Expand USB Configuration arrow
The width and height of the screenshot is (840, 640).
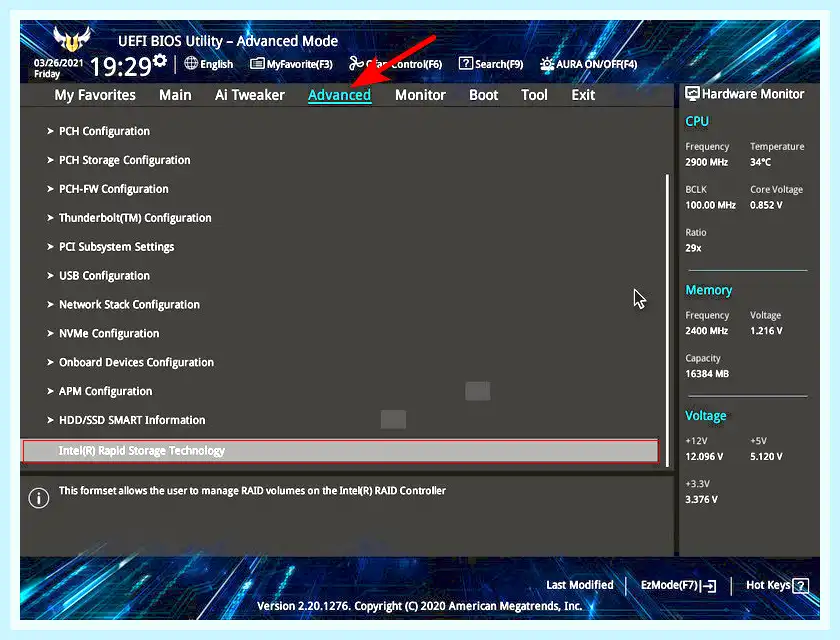[50, 276]
